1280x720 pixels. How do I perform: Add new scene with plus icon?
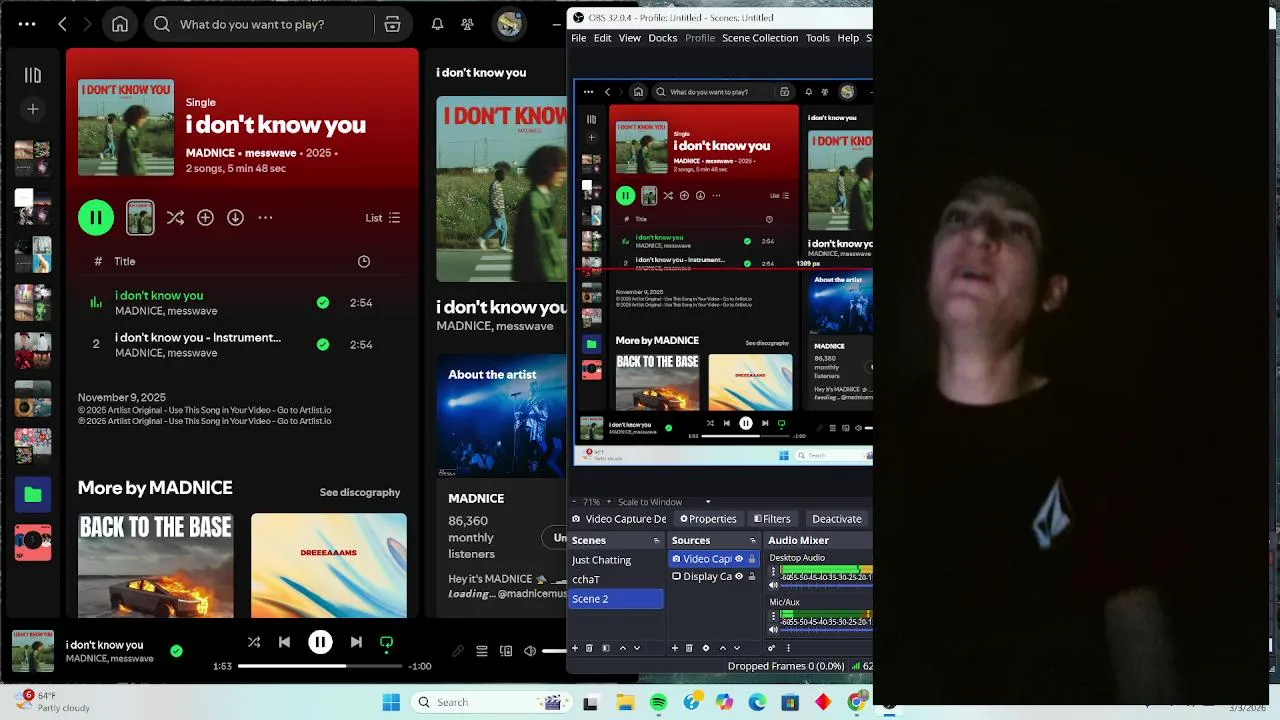[574, 648]
